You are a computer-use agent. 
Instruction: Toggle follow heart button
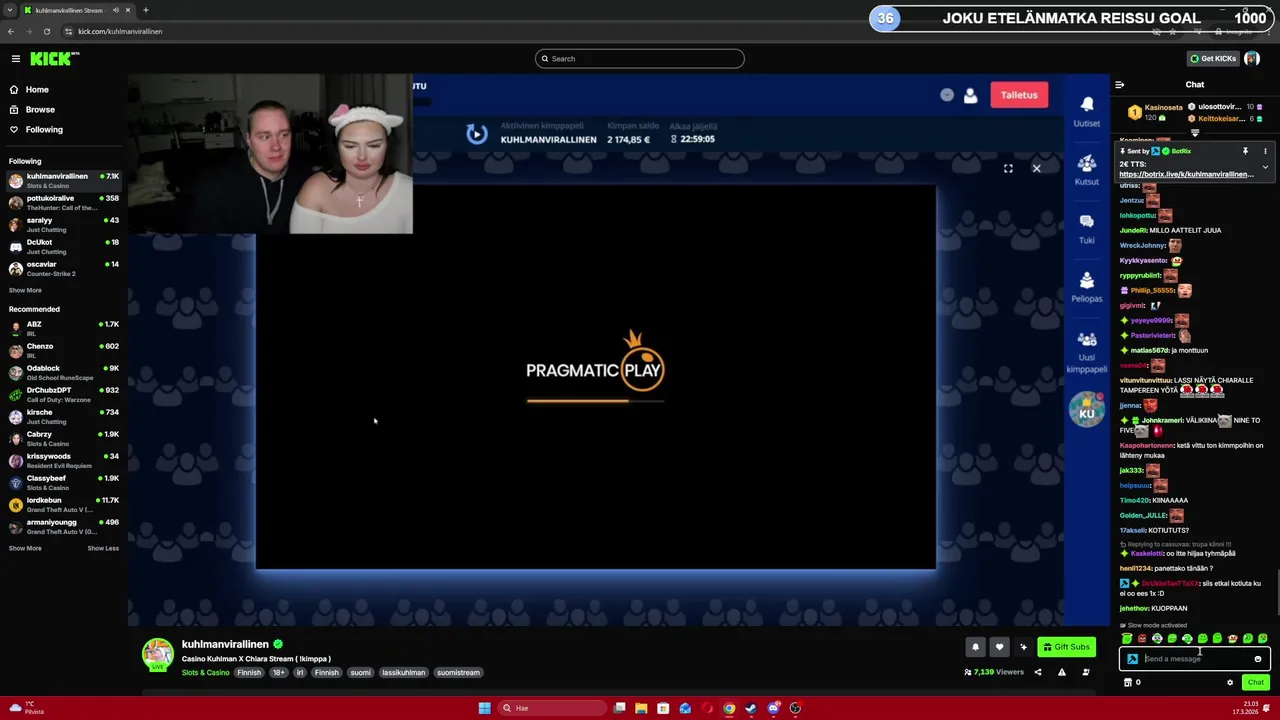(999, 647)
